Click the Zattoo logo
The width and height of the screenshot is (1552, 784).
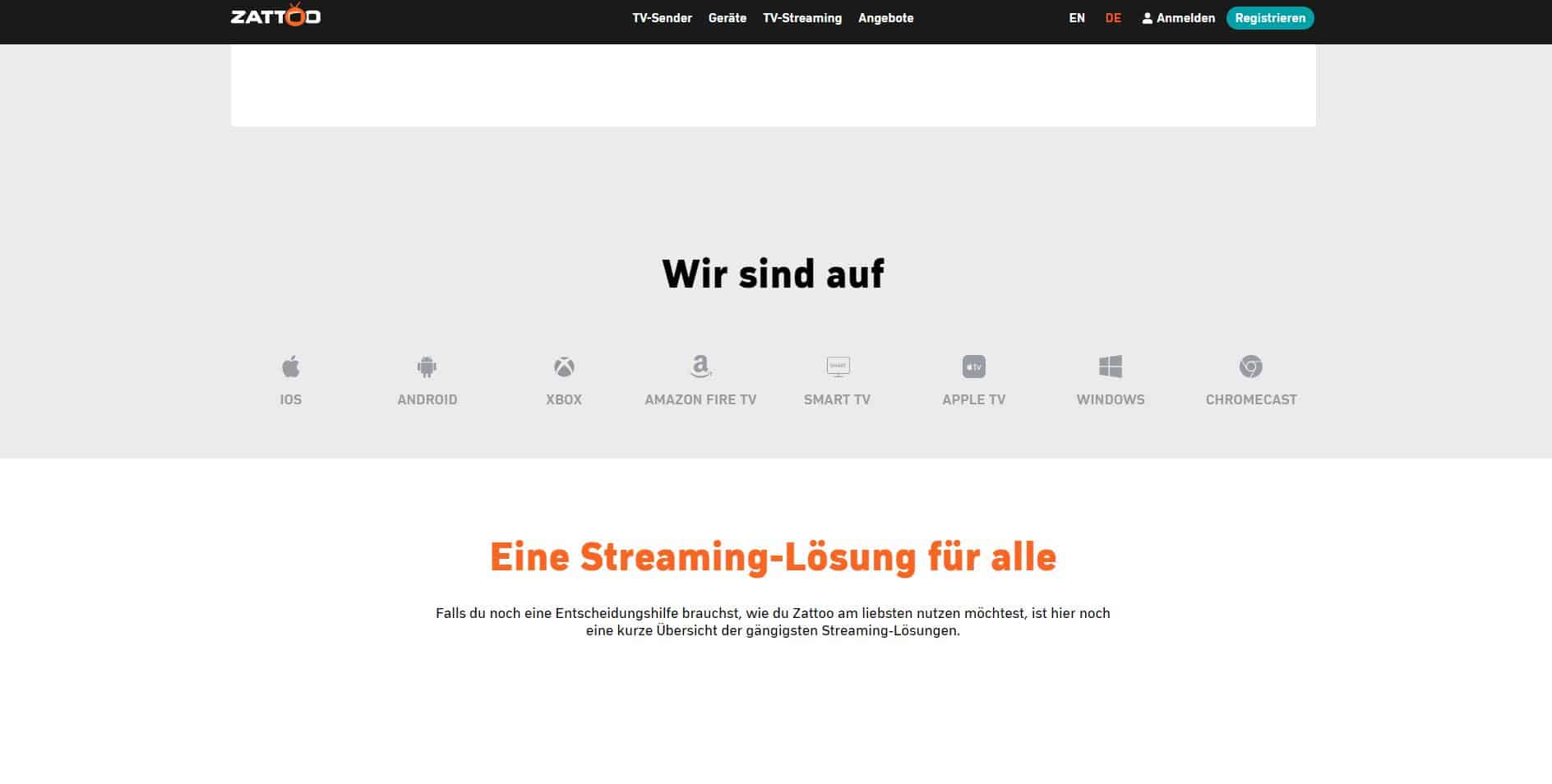275,16
